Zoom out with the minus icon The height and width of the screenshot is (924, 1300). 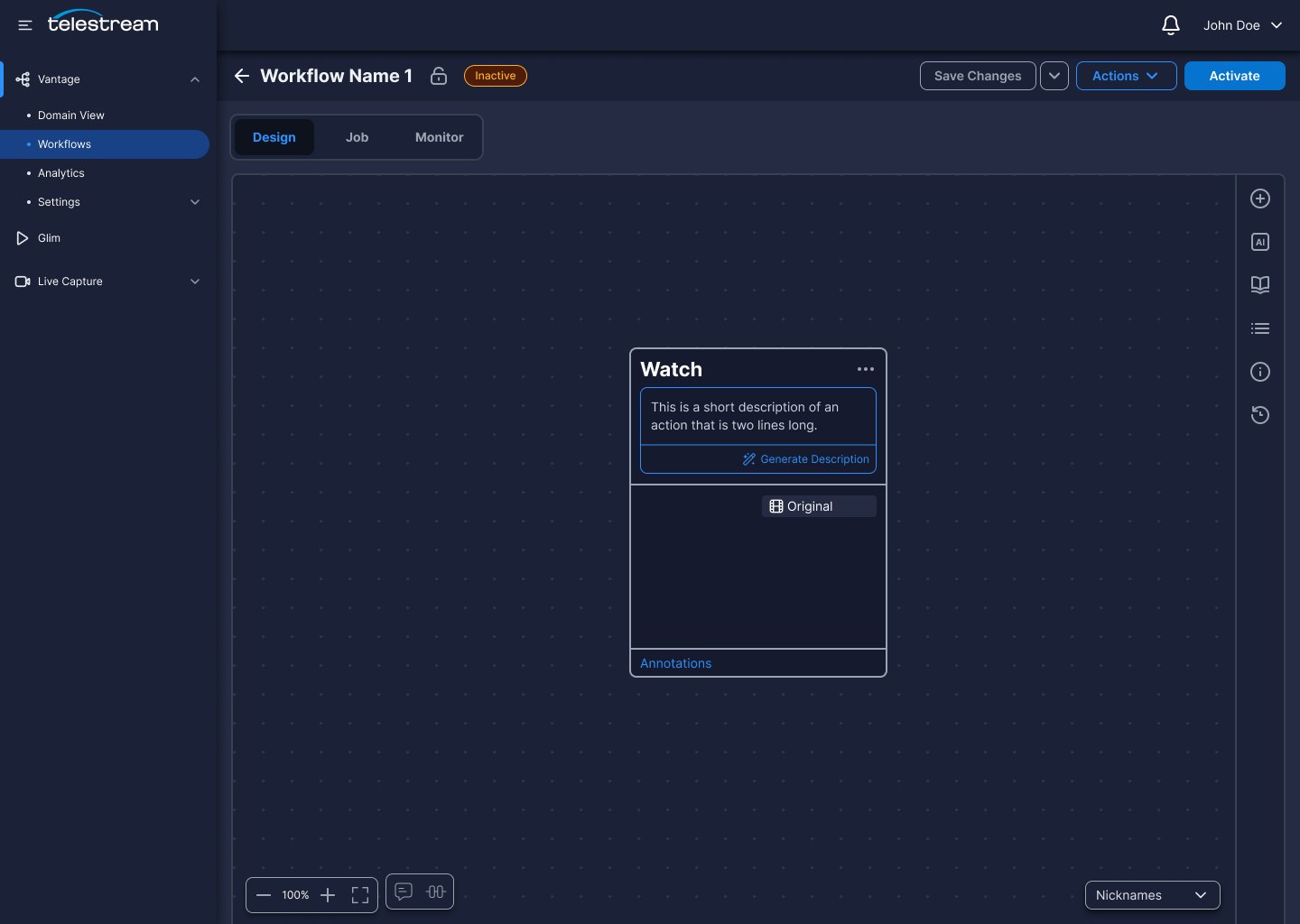[264, 895]
